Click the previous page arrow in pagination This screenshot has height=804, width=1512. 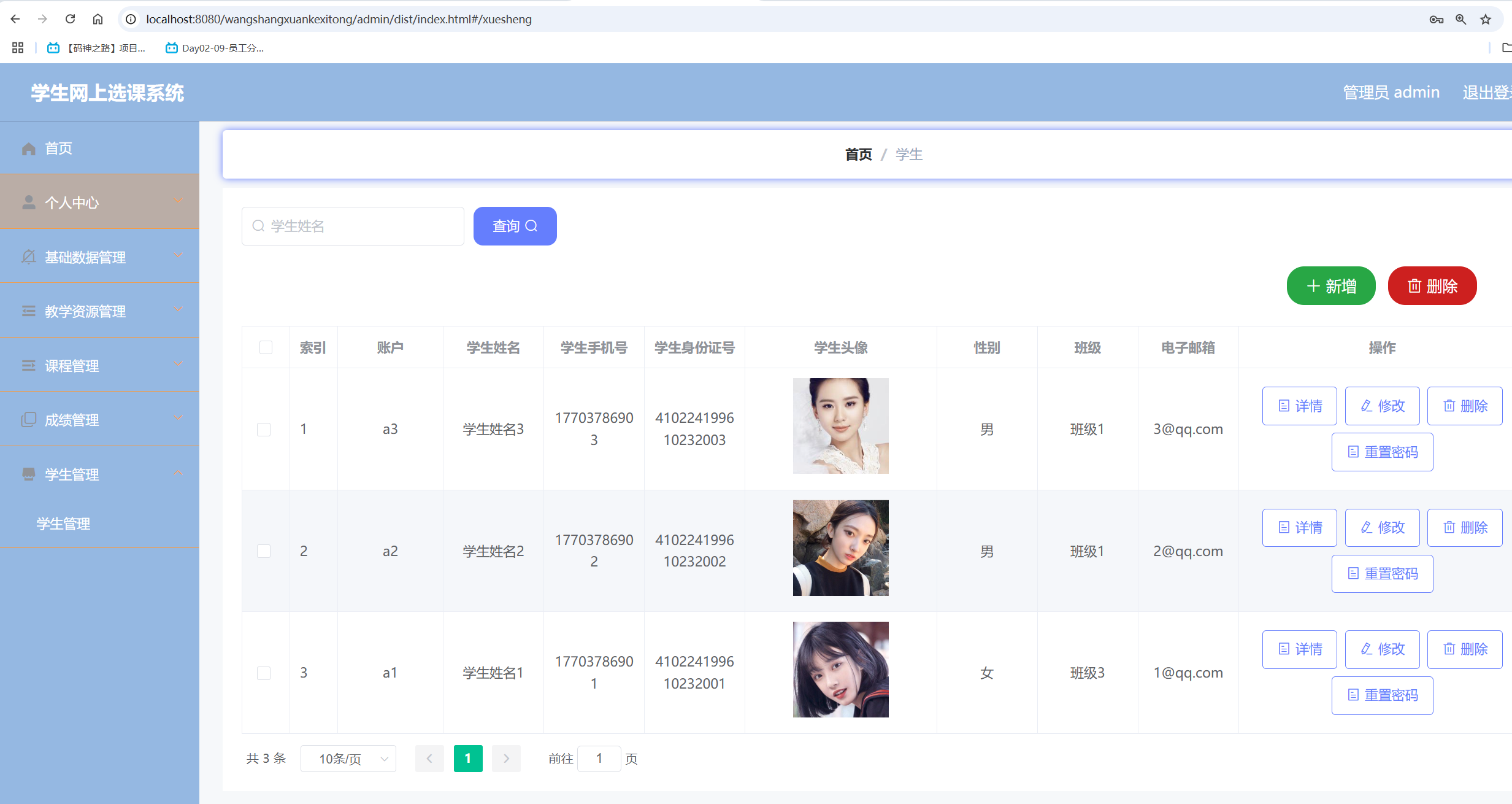(x=429, y=759)
